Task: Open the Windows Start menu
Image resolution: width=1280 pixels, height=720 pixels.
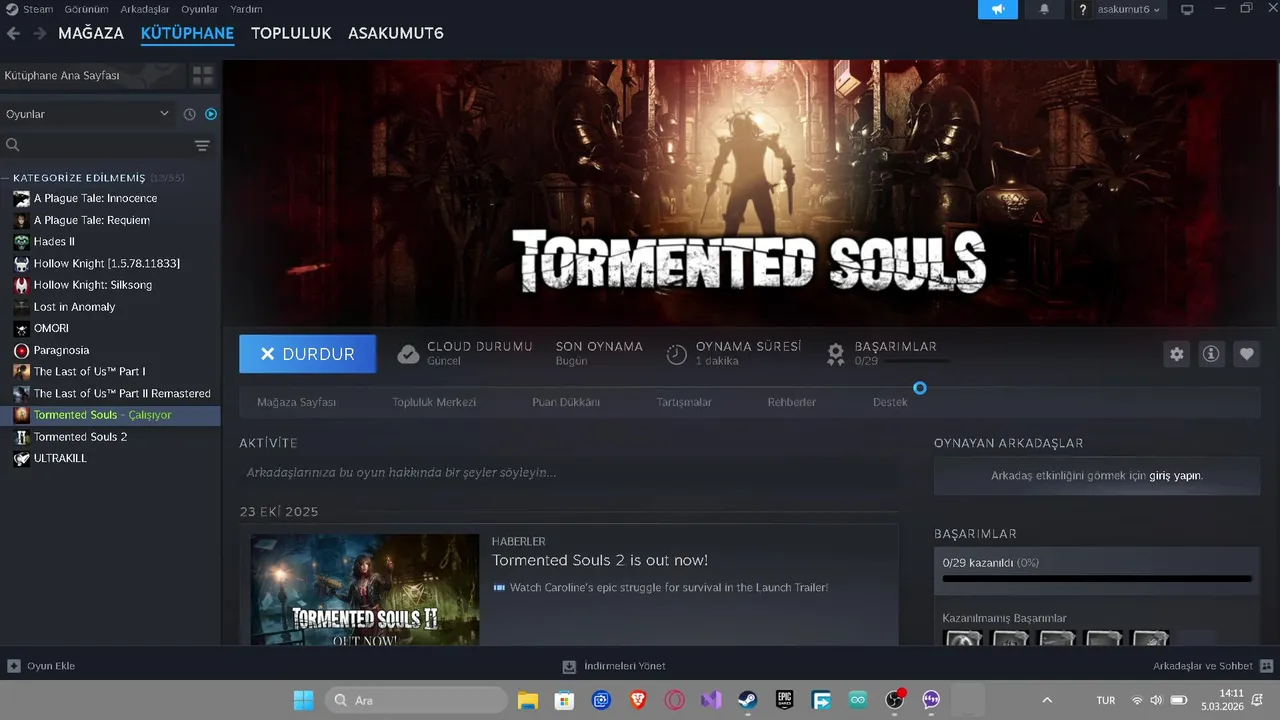Action: [x=303, y=700]
